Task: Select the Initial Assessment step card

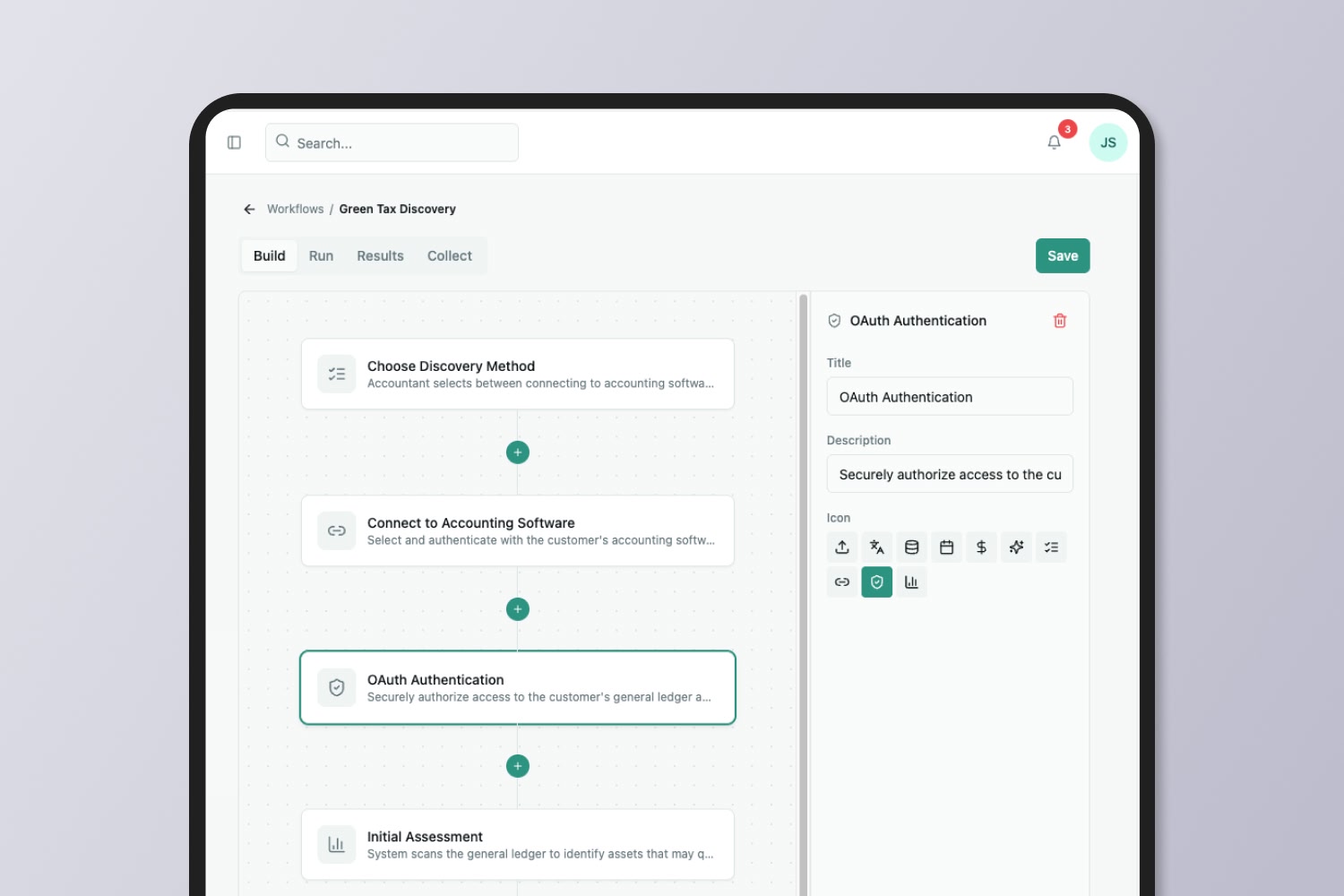Action: pos(518,843)
